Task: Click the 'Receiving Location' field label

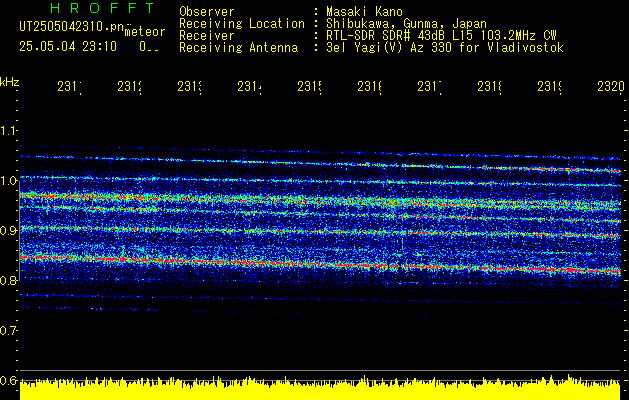Action: coord(242,24)
